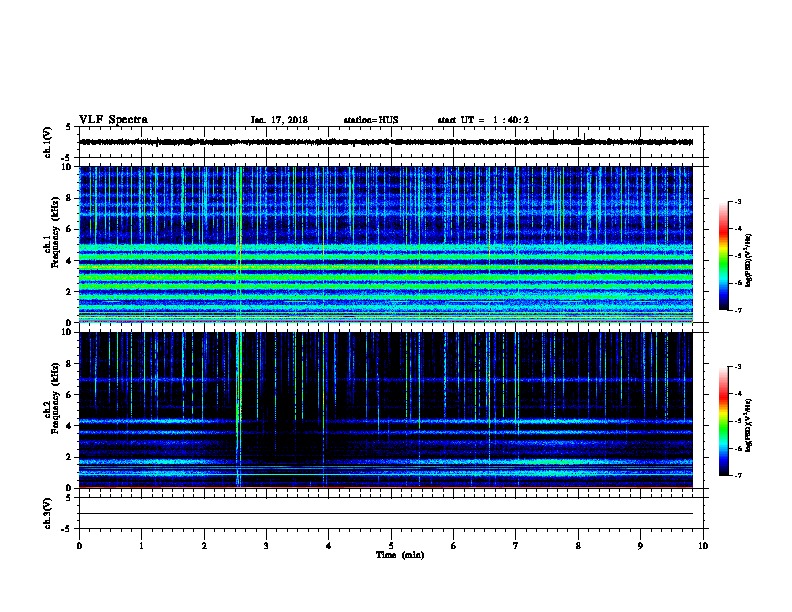
Task: Click the "ch.3(V)" axis label
Action: [48, 513]
